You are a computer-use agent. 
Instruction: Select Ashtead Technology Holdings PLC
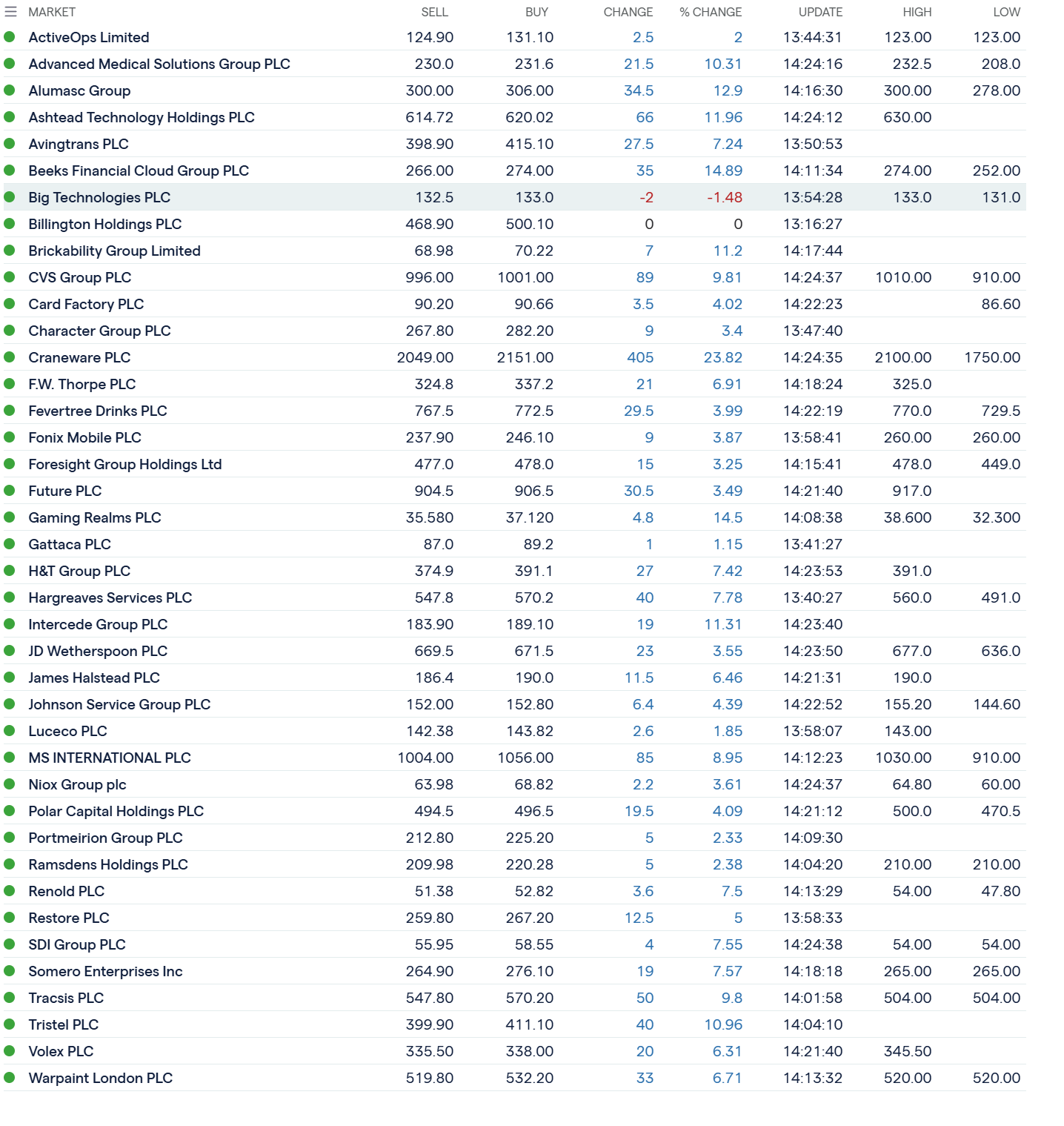(142, 117)
